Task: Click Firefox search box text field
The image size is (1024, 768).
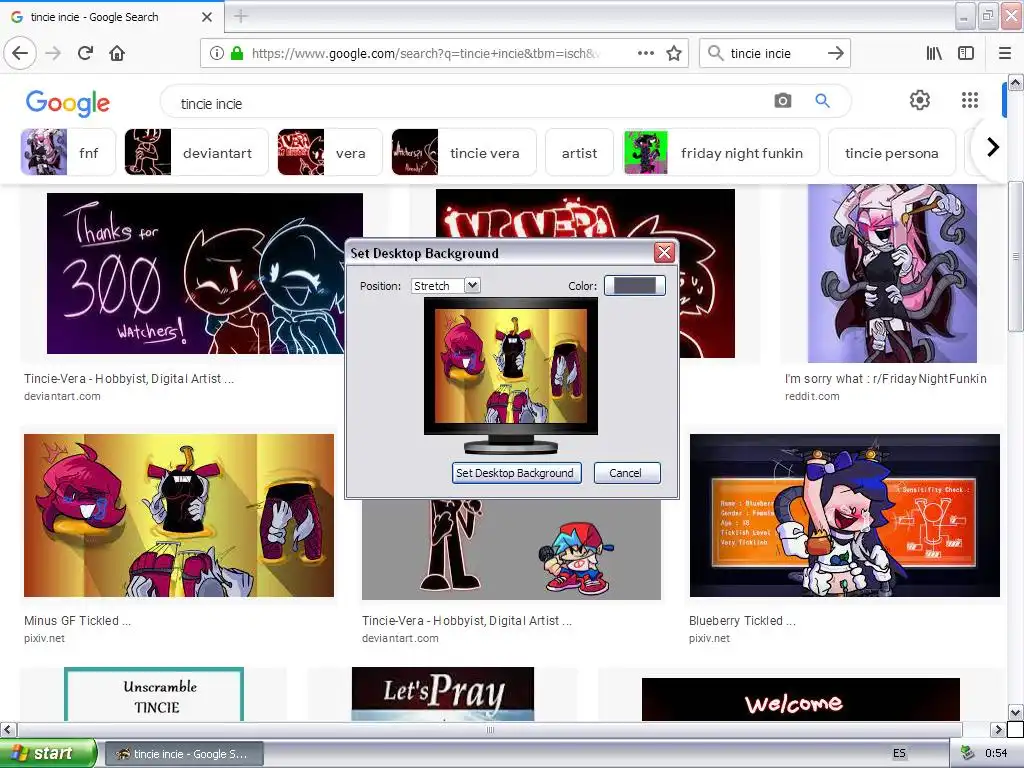Action: 774,53
